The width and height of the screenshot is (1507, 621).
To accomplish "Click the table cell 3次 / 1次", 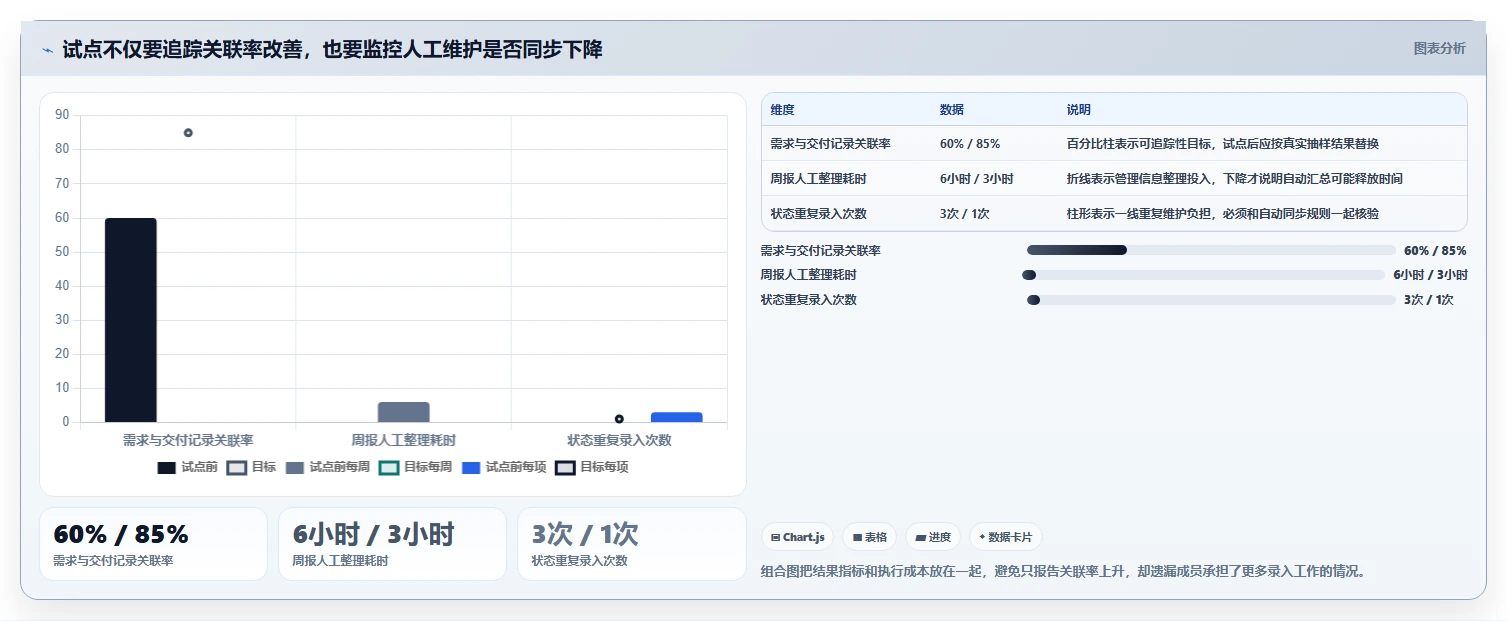I will (965, 214).
